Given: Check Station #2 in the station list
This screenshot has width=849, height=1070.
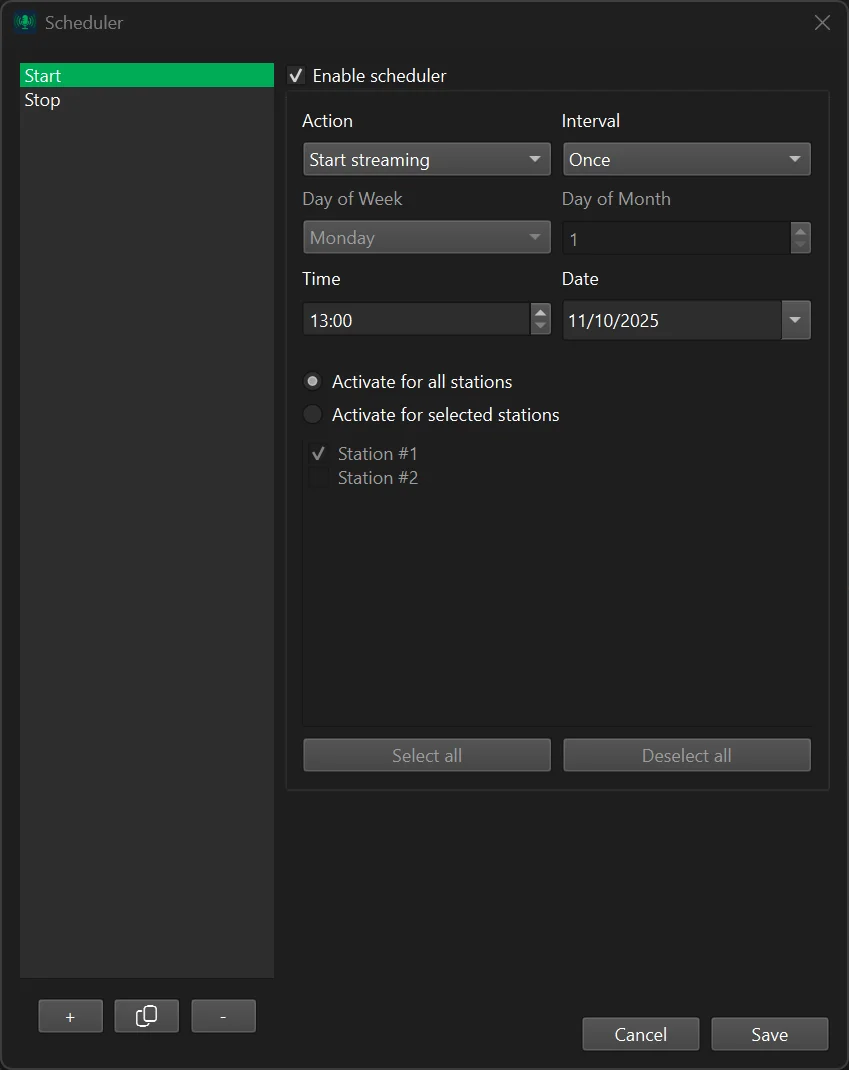Looking at the screenshot, I should coord(318,477).
